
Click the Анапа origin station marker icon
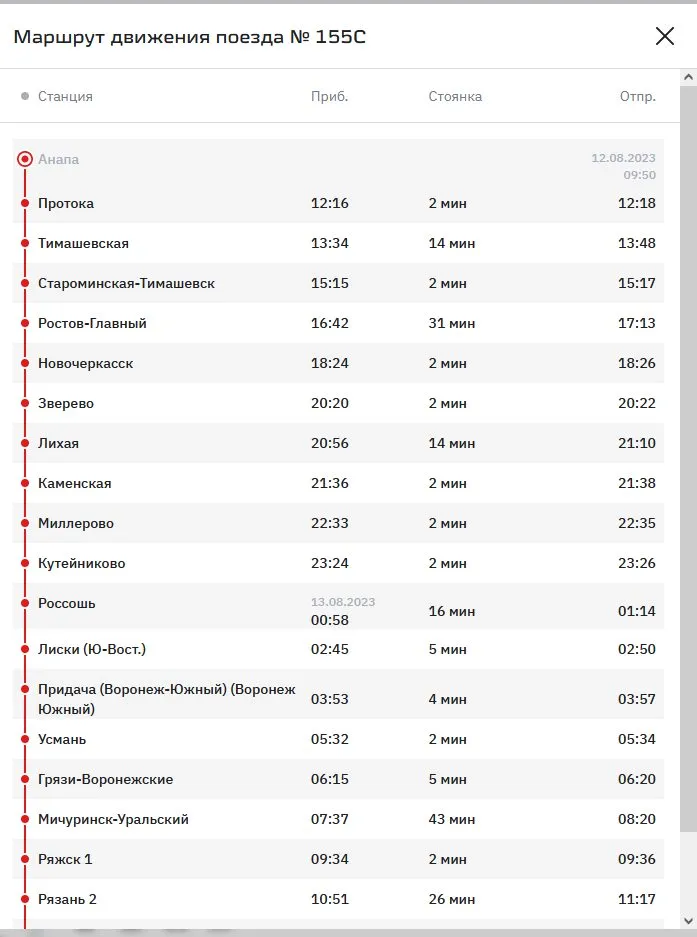[x=25, y=159]
